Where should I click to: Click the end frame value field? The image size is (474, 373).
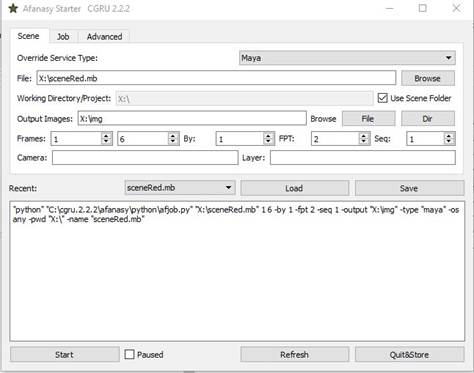point(143,139)
